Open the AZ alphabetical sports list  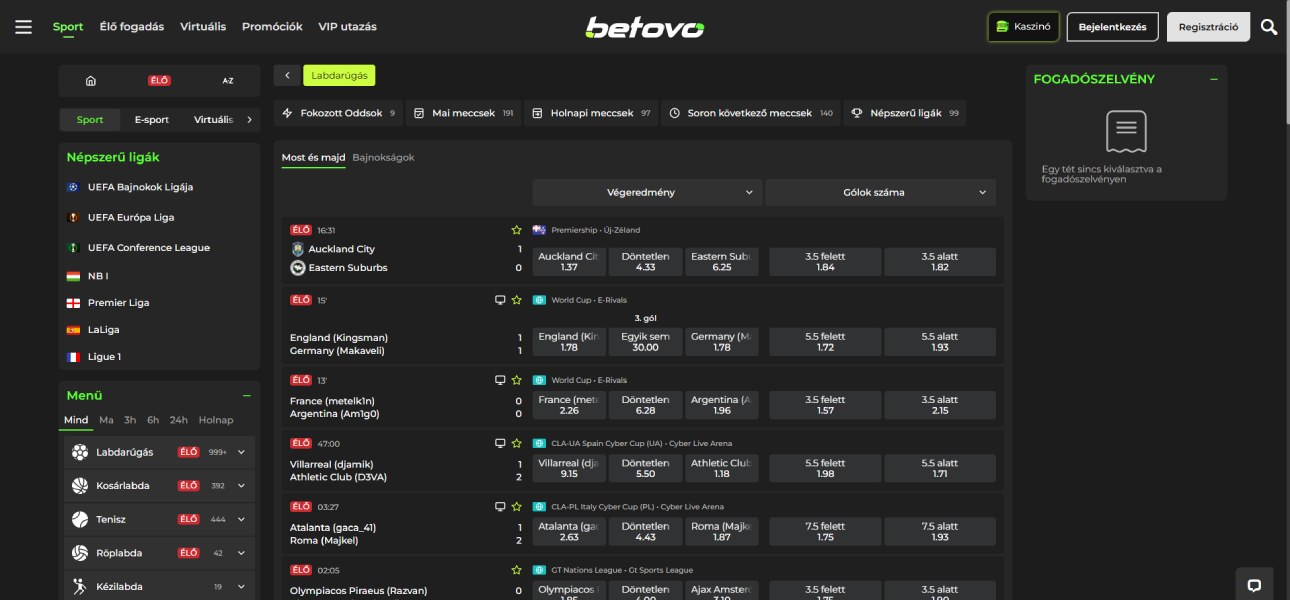pos(228,80)
